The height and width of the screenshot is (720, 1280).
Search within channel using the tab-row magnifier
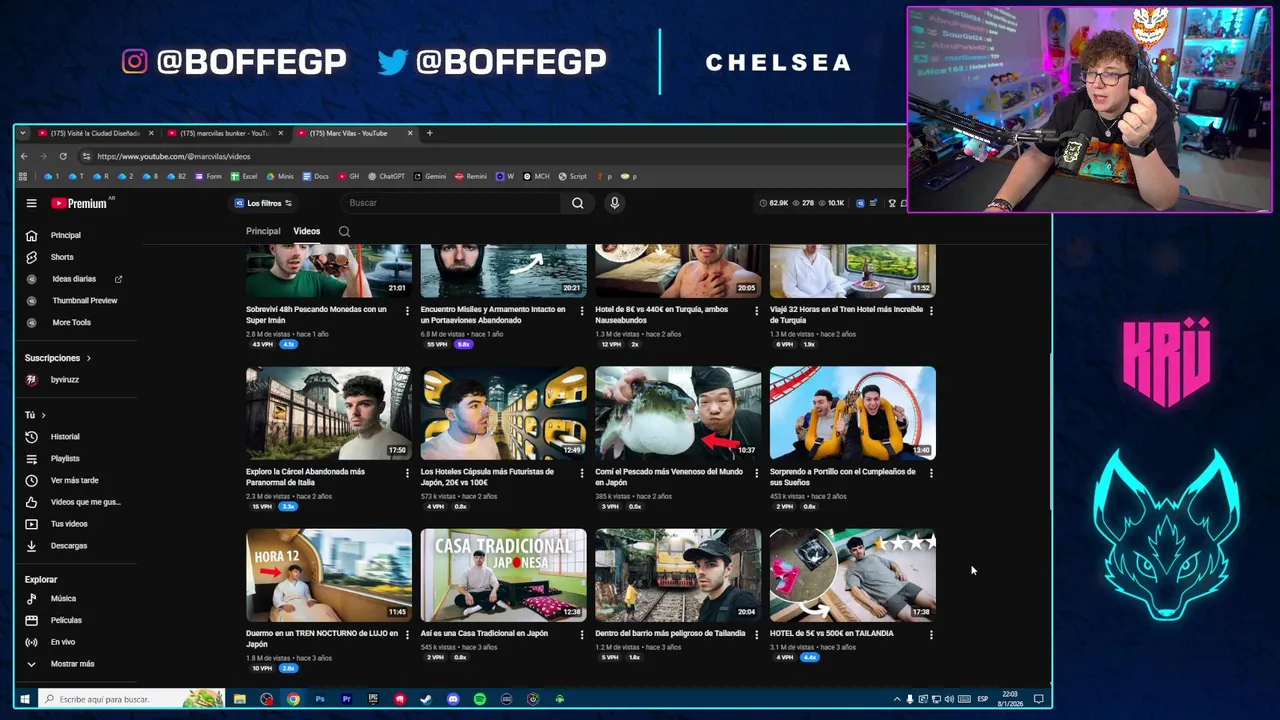(344, 232)
